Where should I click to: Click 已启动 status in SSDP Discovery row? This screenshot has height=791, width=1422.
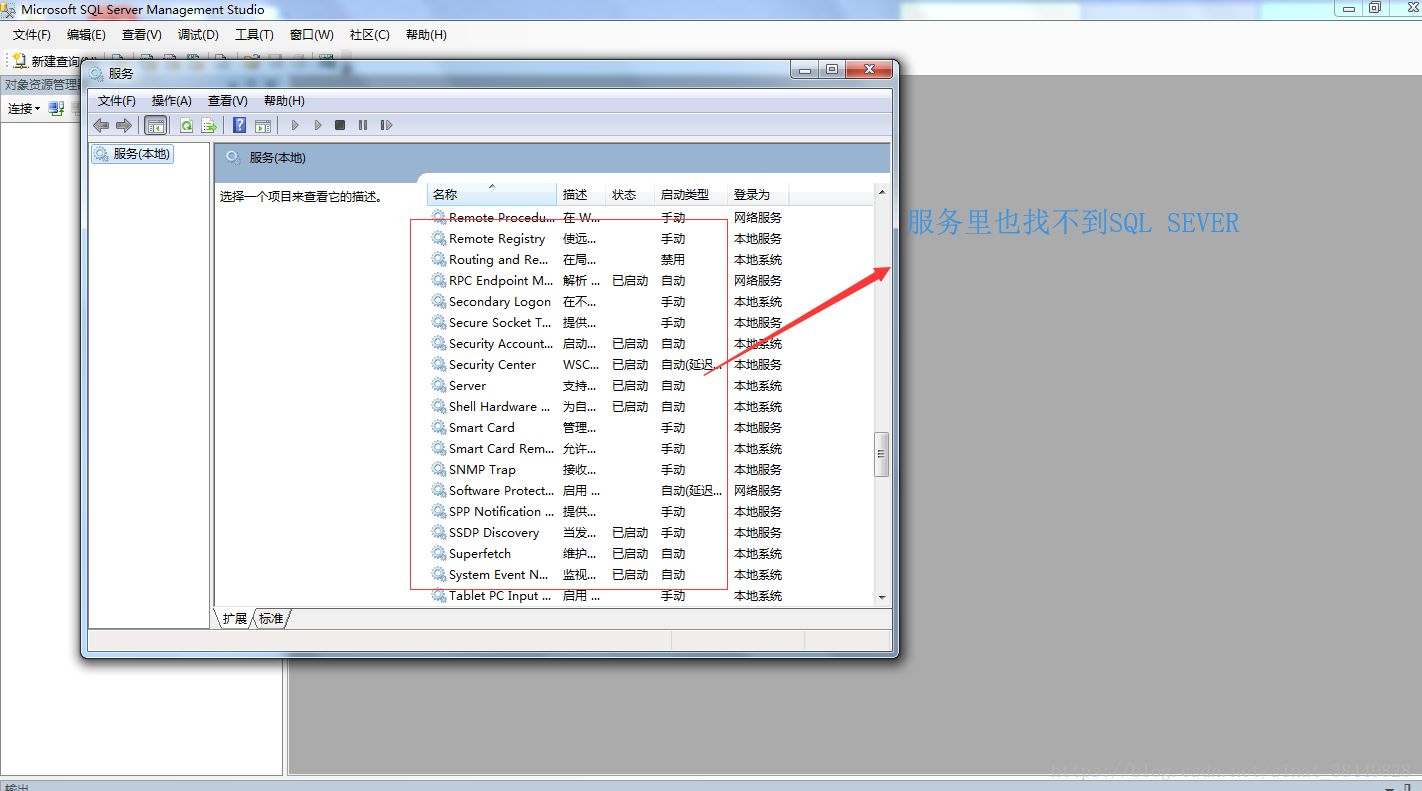click(x=630, y=532)
